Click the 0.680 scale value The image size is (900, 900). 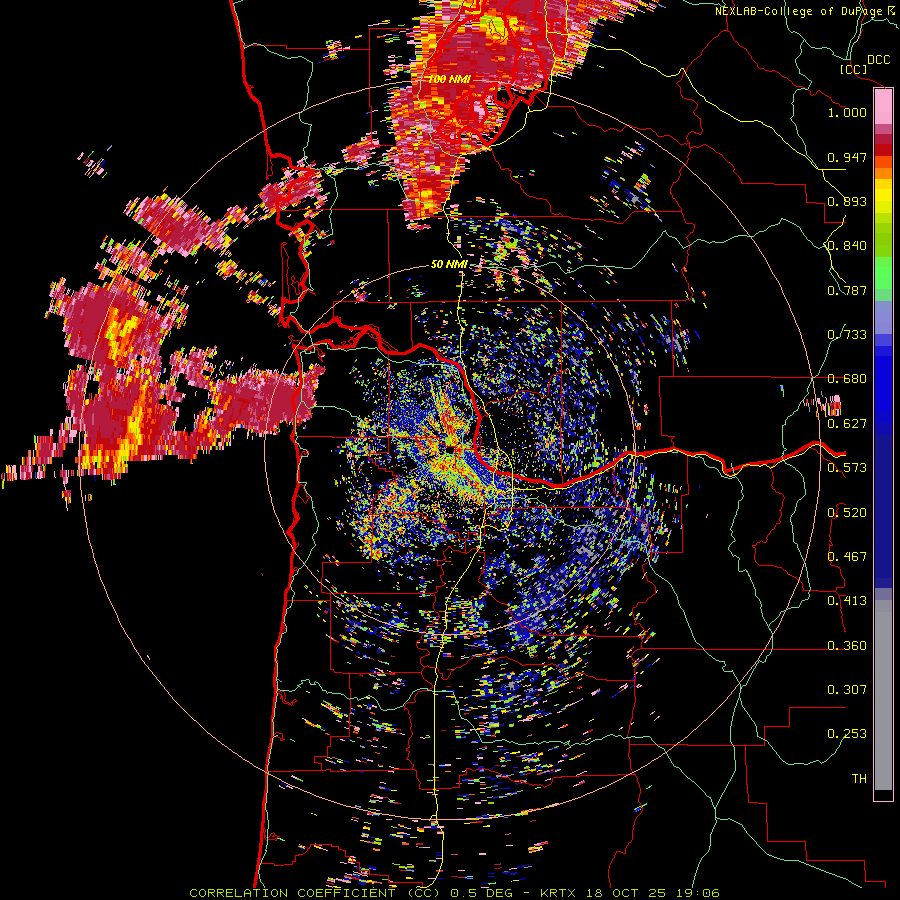(847, 379)
